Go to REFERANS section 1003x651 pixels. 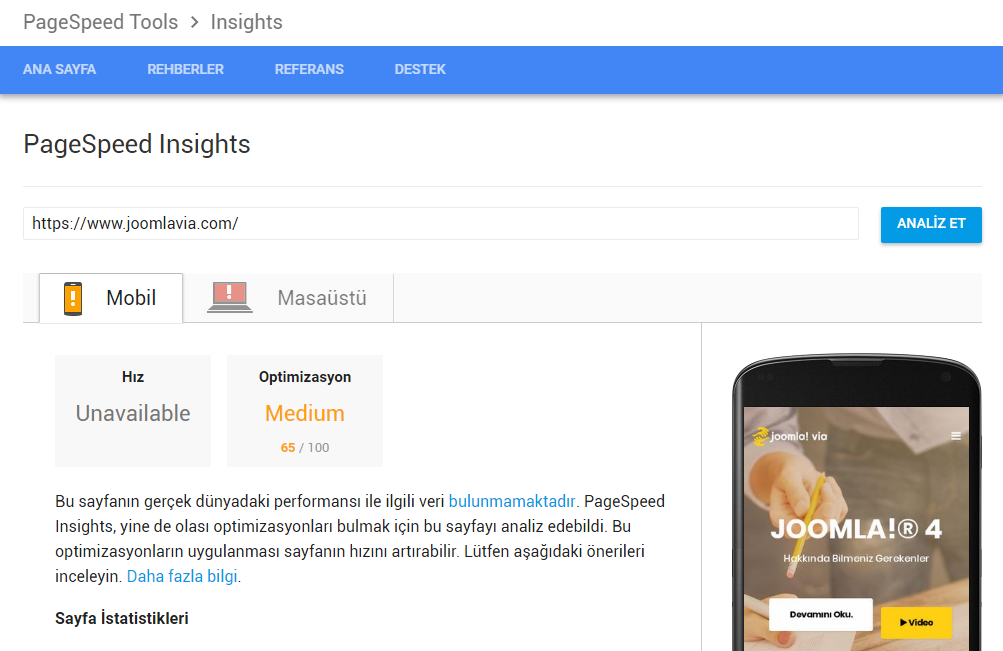tap(309, 70)
